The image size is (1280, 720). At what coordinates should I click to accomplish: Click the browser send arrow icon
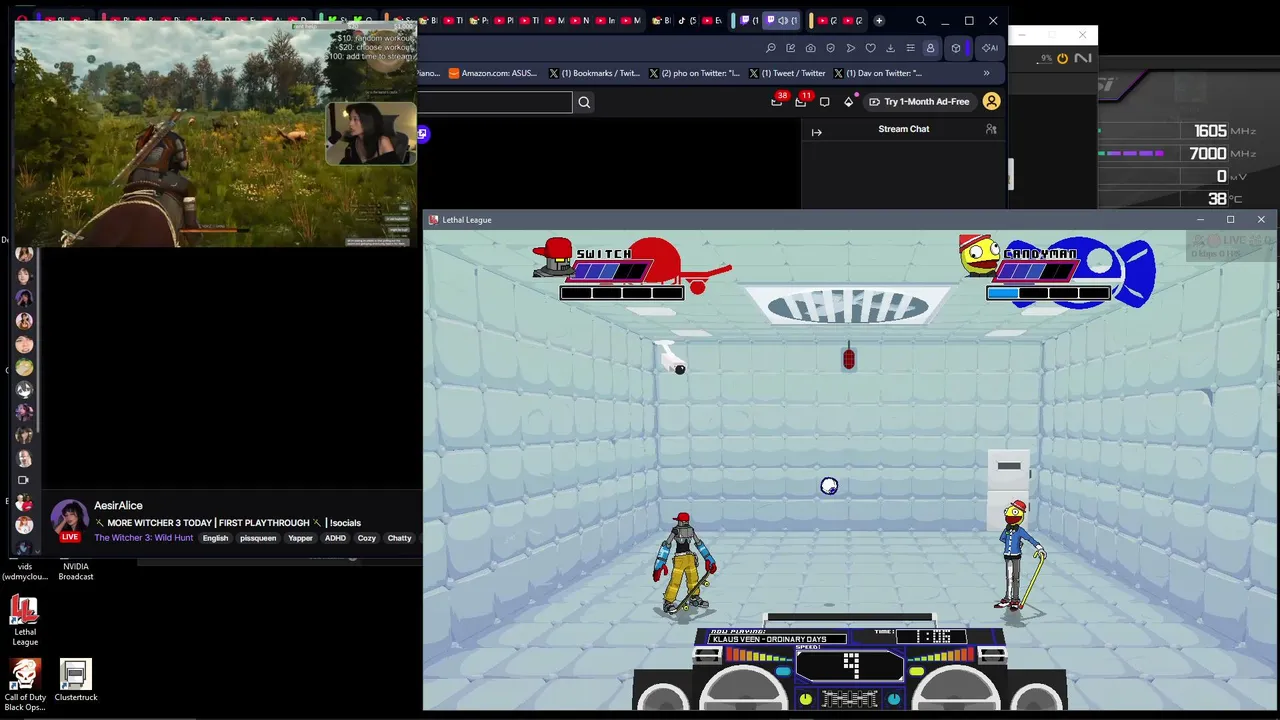[x=851, y=48]
